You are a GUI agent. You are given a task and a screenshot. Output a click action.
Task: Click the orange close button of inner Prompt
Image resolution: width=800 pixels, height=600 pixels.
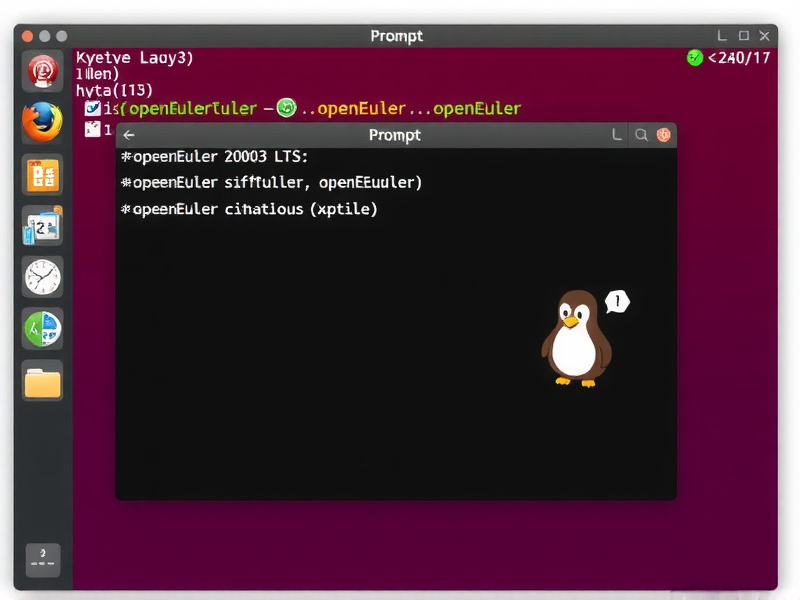(x=663, y=135)
